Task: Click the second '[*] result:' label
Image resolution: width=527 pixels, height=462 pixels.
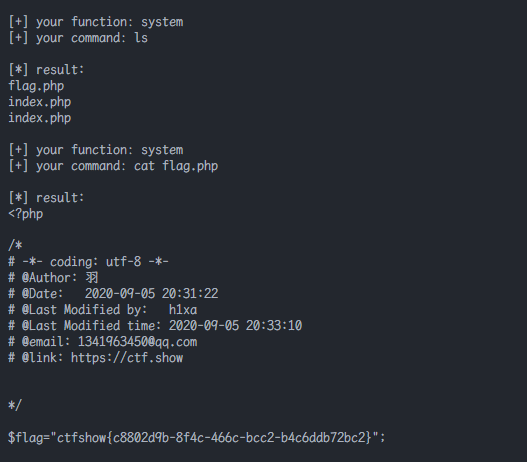Action: (x=46, y=198)
